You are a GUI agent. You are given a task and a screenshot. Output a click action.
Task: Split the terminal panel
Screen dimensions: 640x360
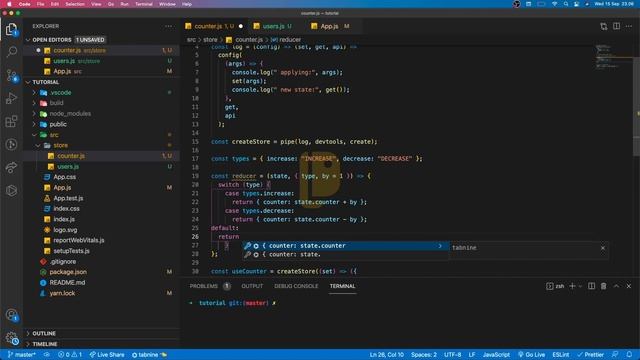click(591, 286)
